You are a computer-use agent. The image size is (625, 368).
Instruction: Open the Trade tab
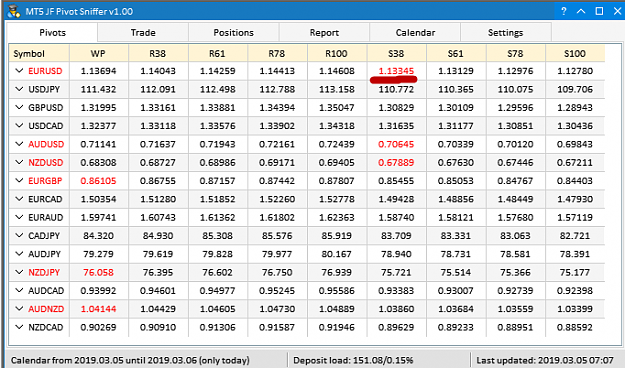click(143, 32)
